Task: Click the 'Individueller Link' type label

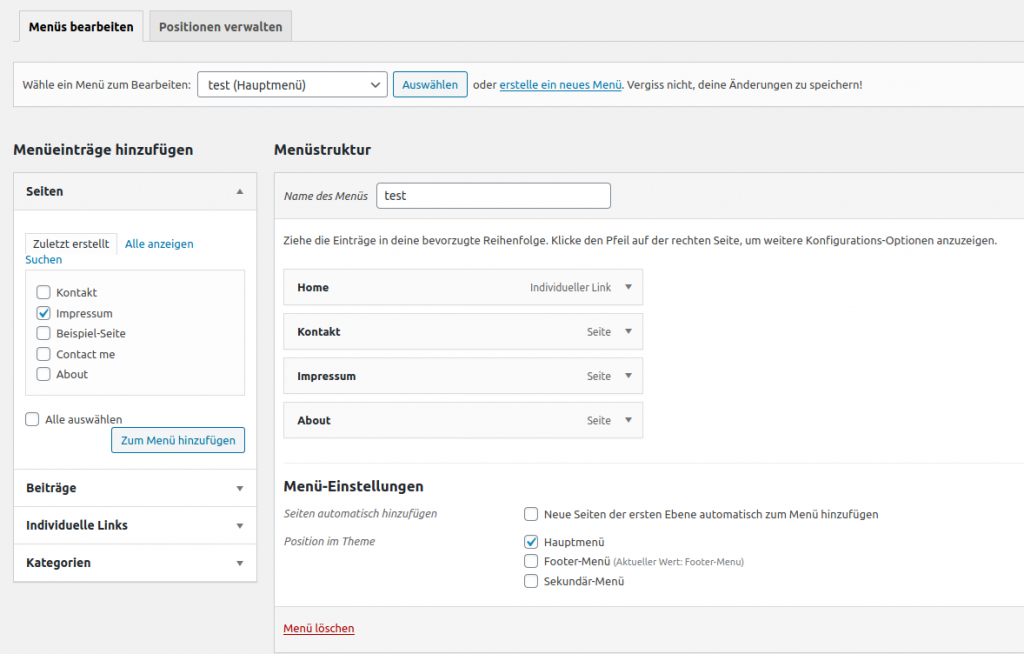Action: click(x=570, y=287)
